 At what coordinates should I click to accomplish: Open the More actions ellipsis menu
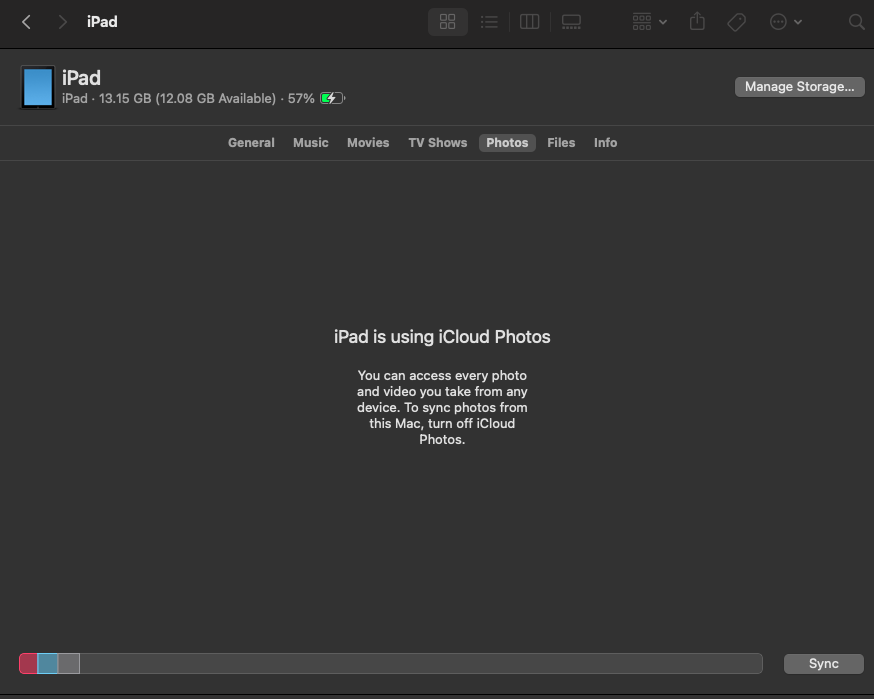tap(785, 22)
